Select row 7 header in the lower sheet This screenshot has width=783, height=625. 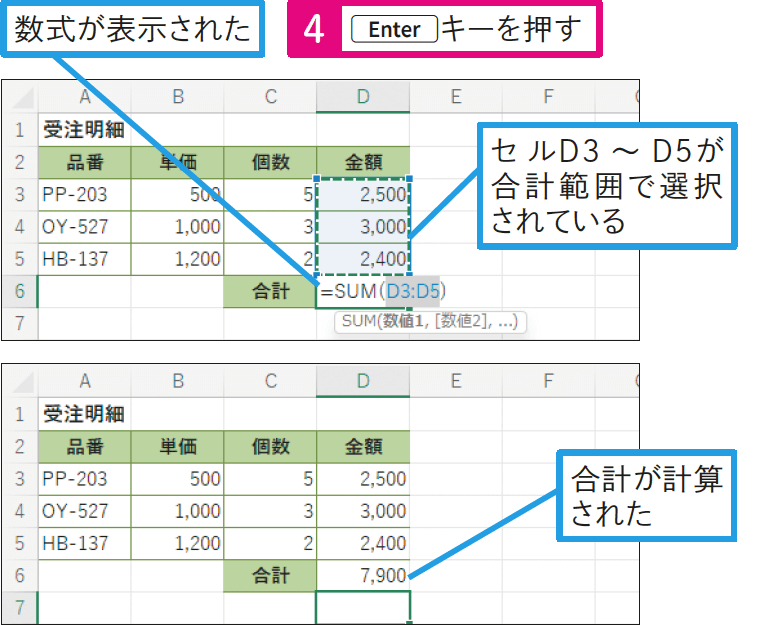pyautogui.click(x=20, y=608)
